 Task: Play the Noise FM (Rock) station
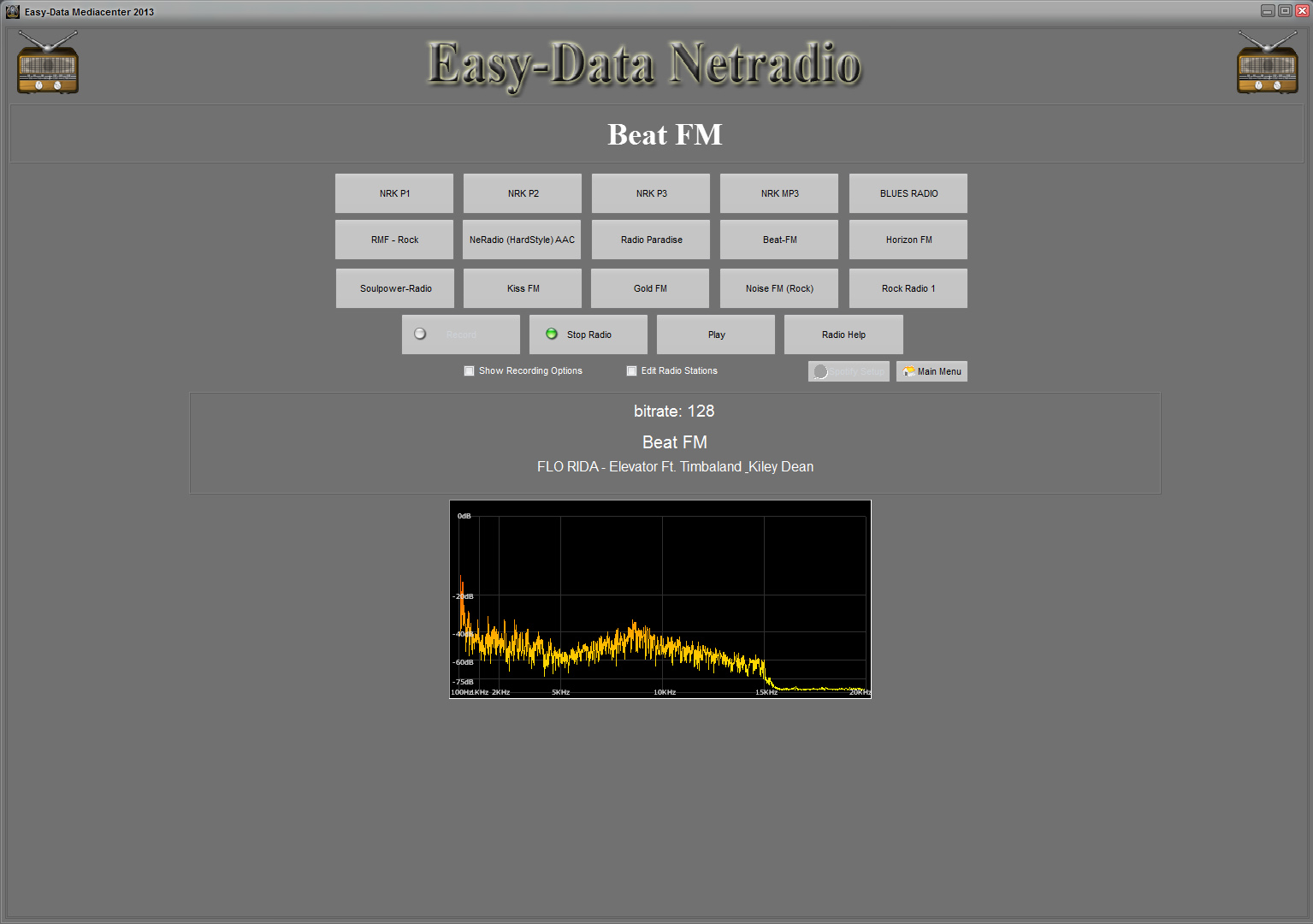779,288
